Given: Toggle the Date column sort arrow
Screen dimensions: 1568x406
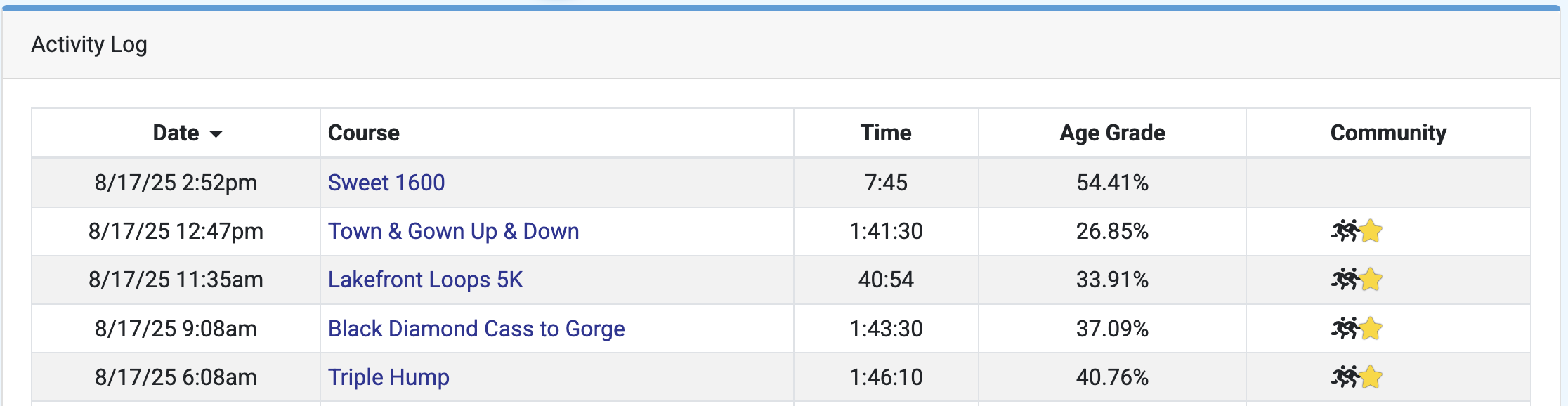Looking at the screenshot, I should click(x=216, y=134).
